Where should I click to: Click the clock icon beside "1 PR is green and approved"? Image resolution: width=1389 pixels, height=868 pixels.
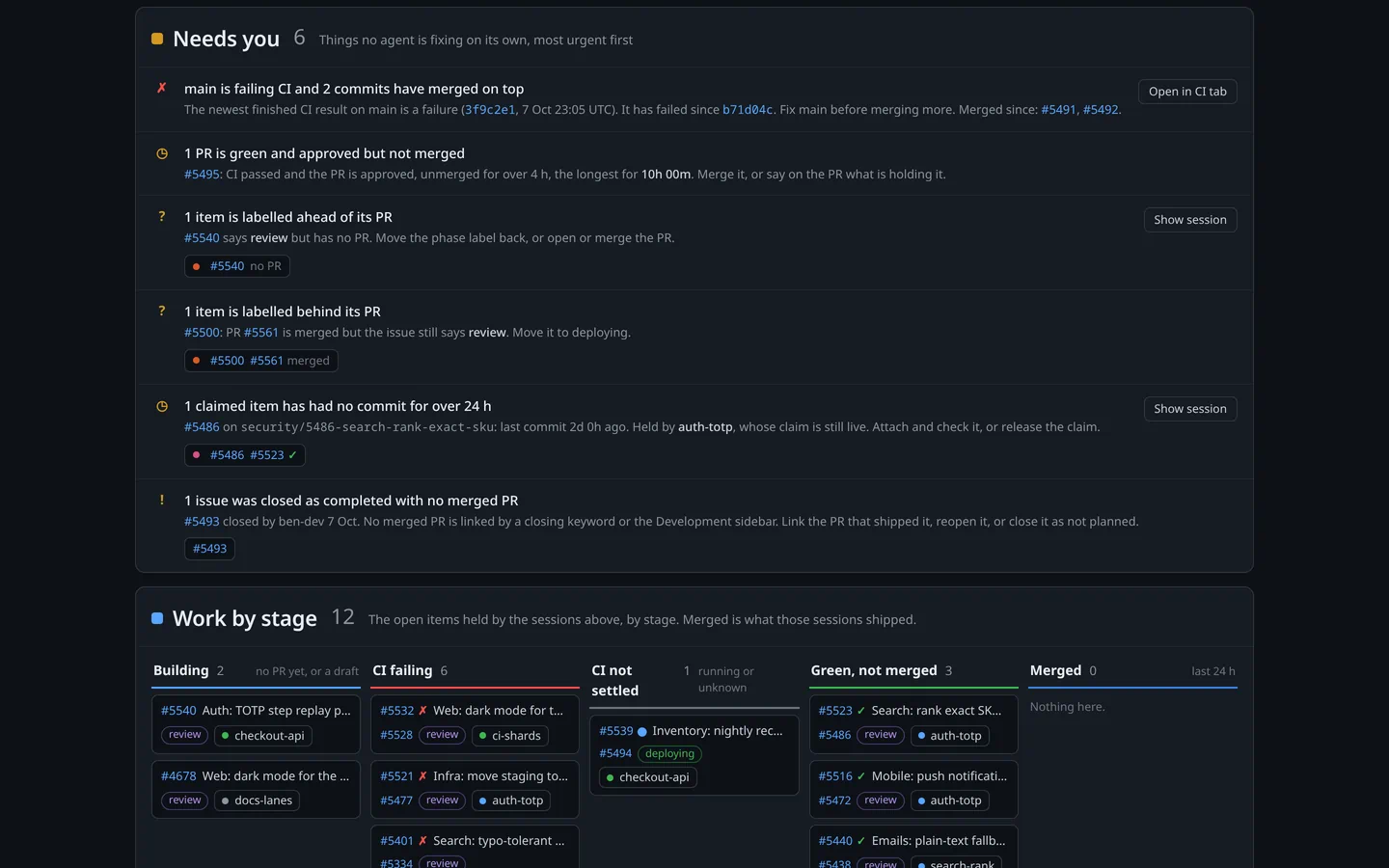(162, 153)
